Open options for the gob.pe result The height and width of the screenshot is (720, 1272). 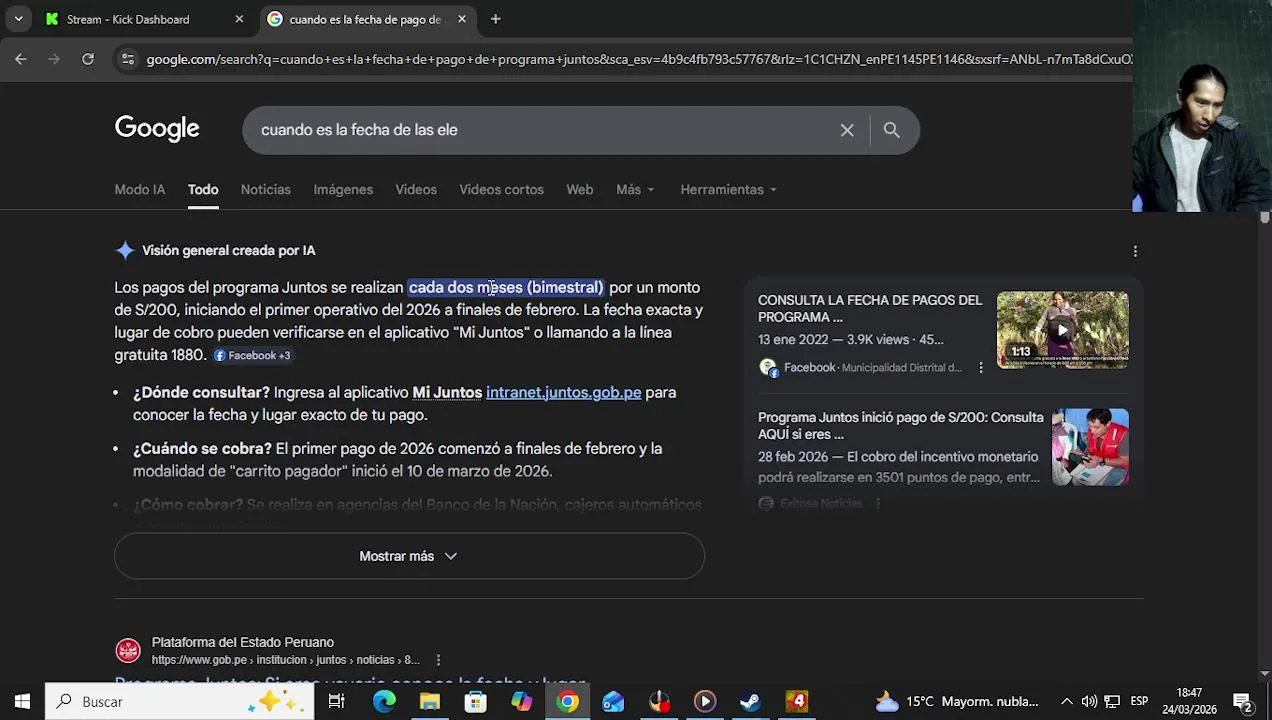coord(438,660)
